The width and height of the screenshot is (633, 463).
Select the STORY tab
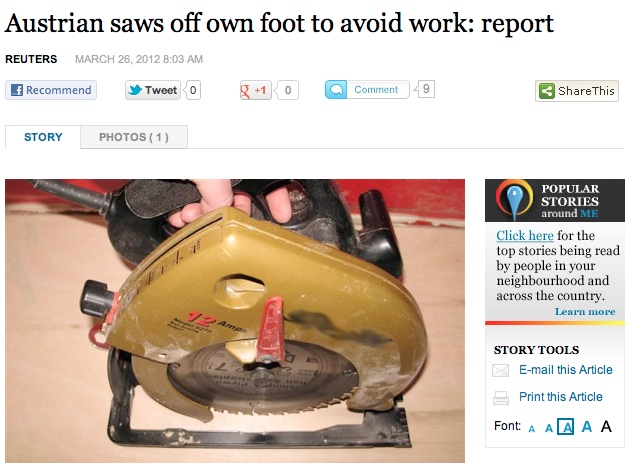[x=43, y=137]
